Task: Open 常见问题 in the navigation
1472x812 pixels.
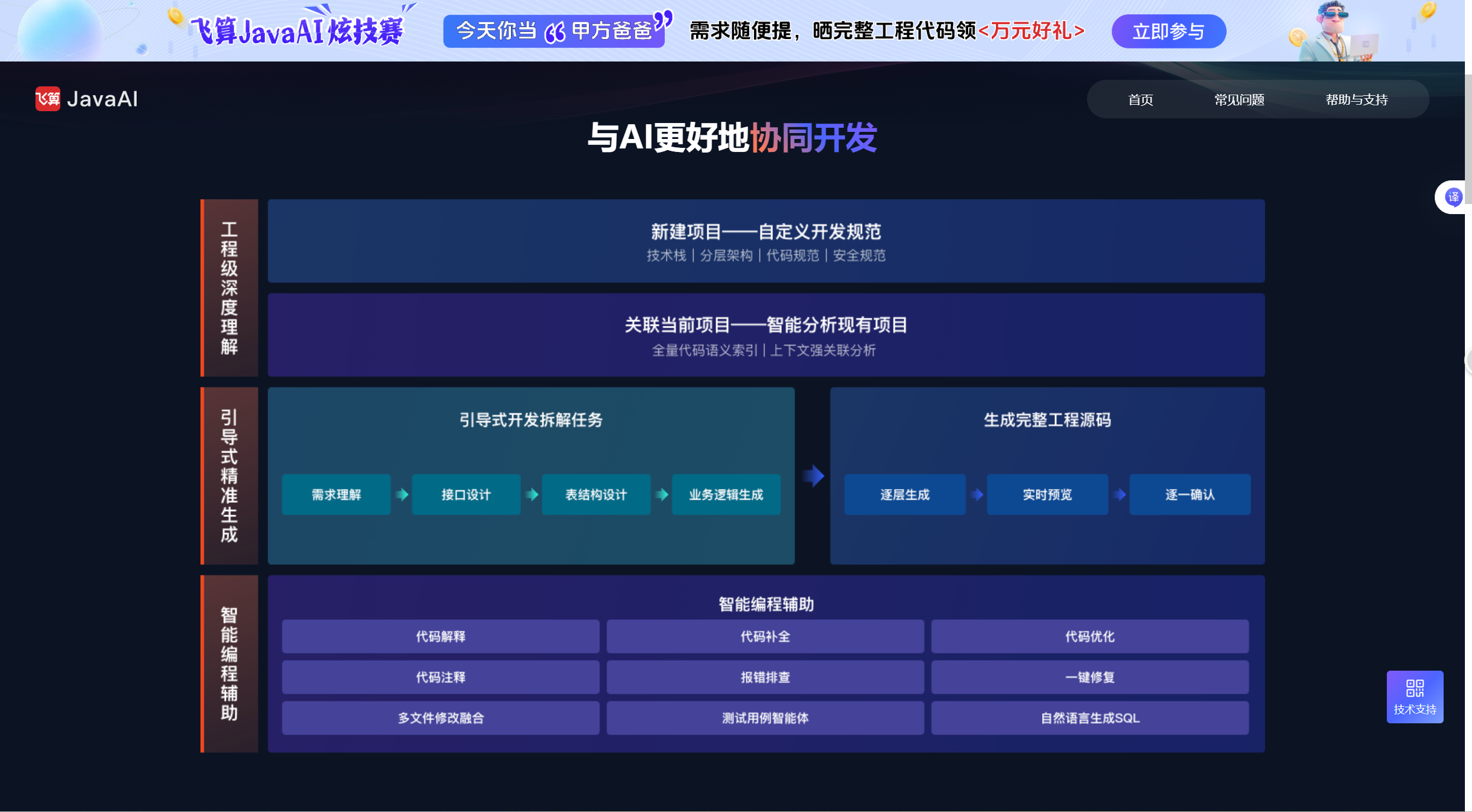Action: [x=1239, y=100]
